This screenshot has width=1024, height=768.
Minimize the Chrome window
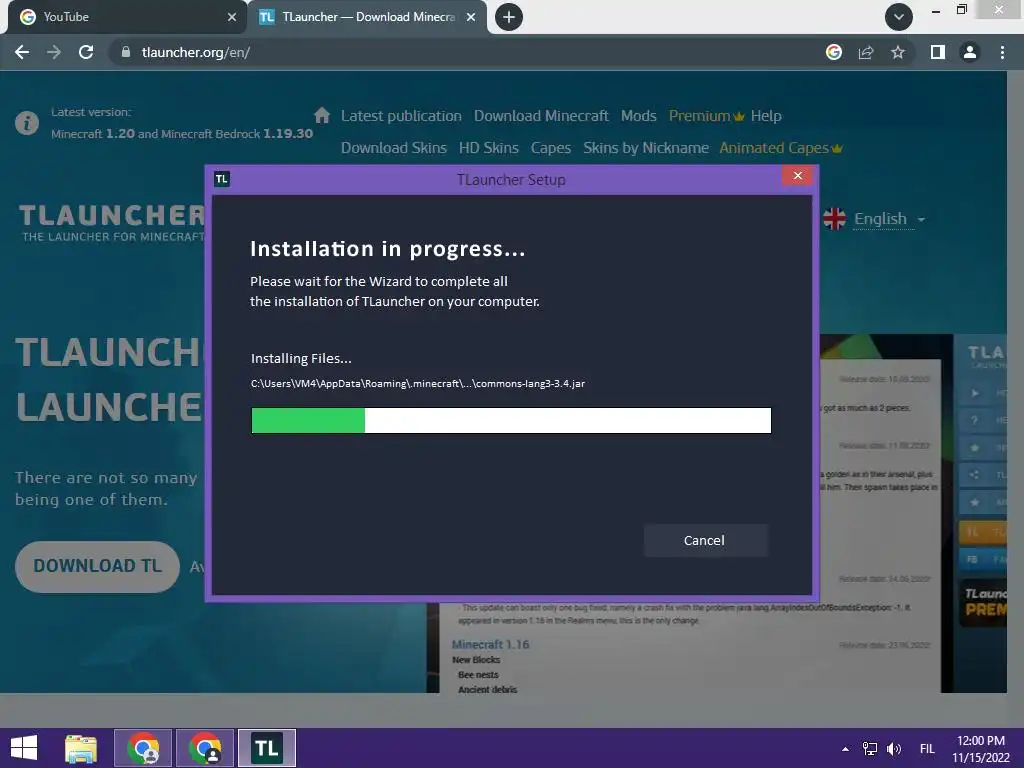pyautogui.click(x=936, y=10)
